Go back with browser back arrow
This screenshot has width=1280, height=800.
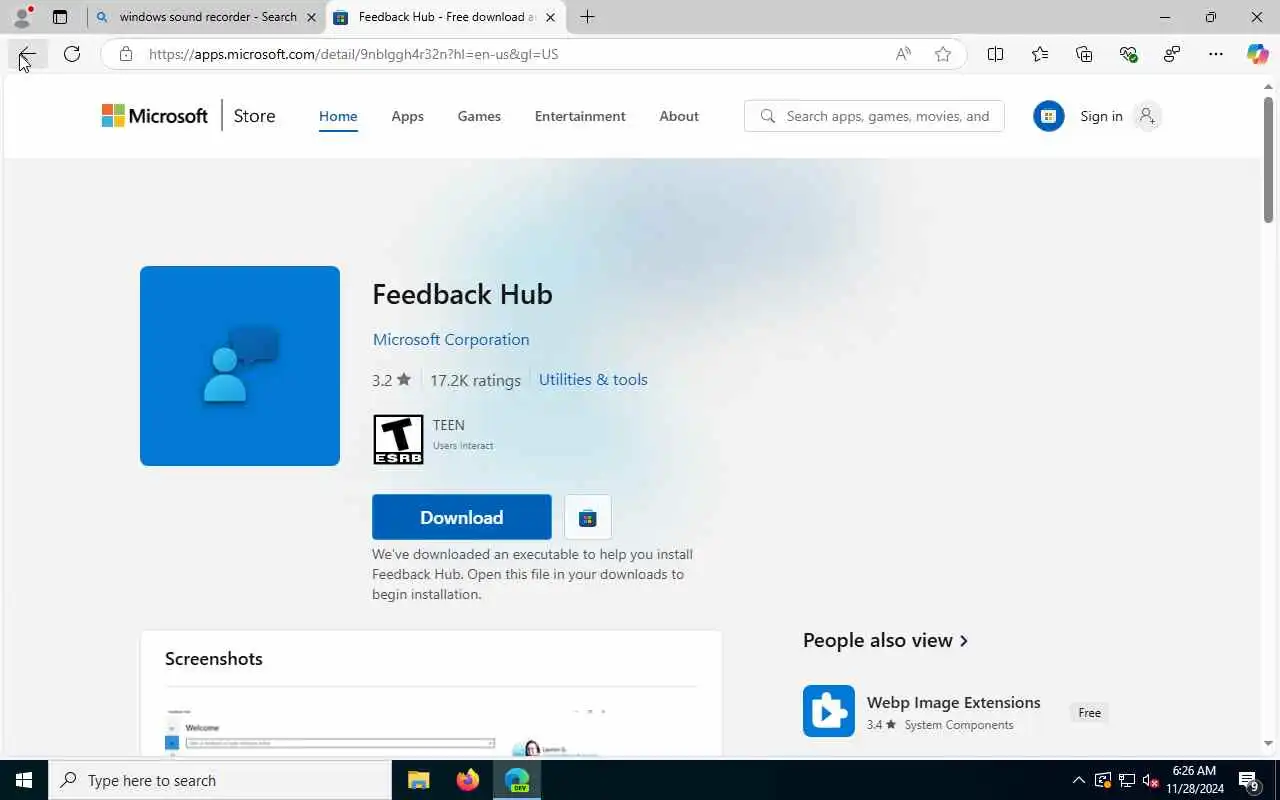28,54
